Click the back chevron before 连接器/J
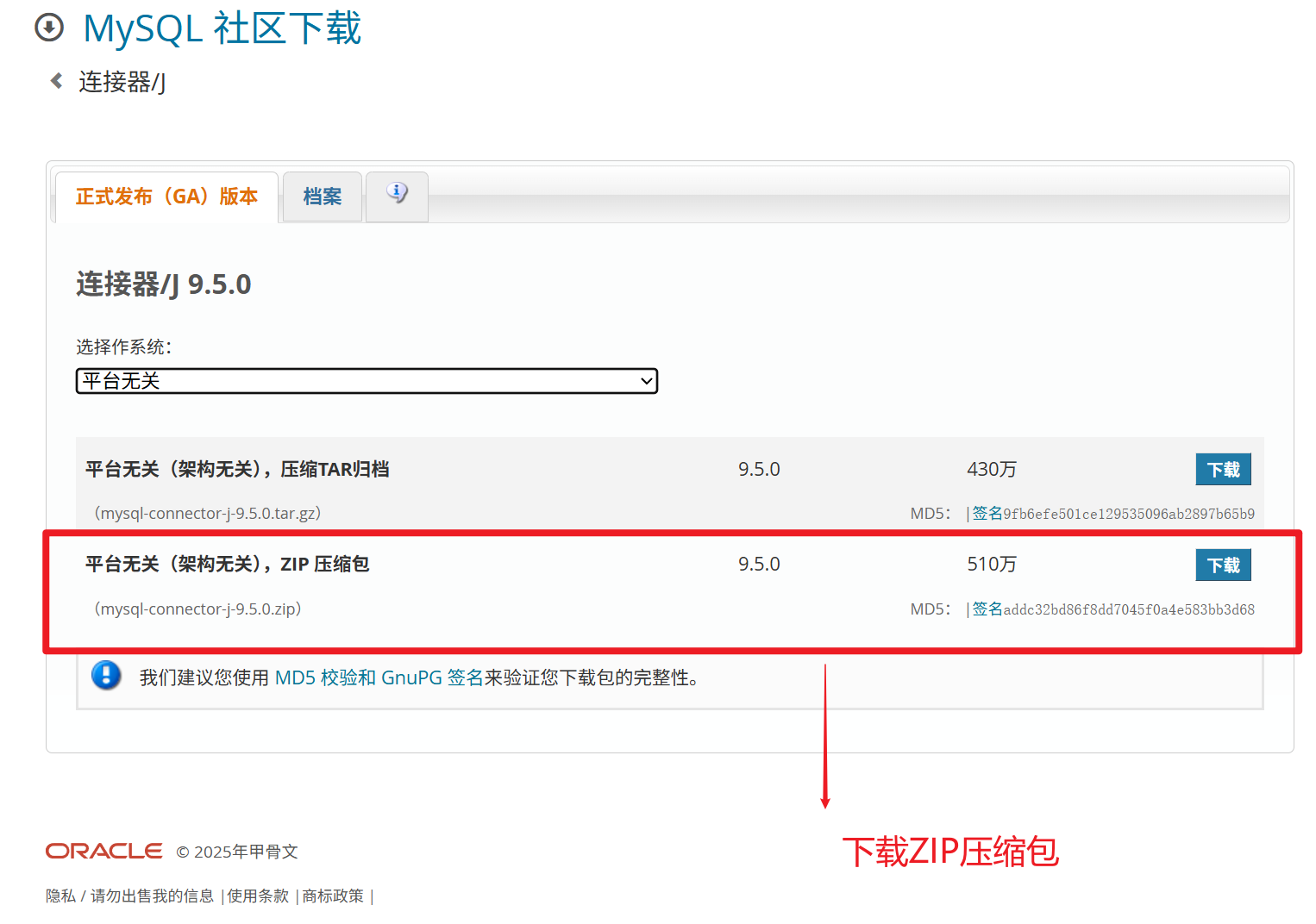Viewport: 1316px width, 924px height. tap(56, 80)
